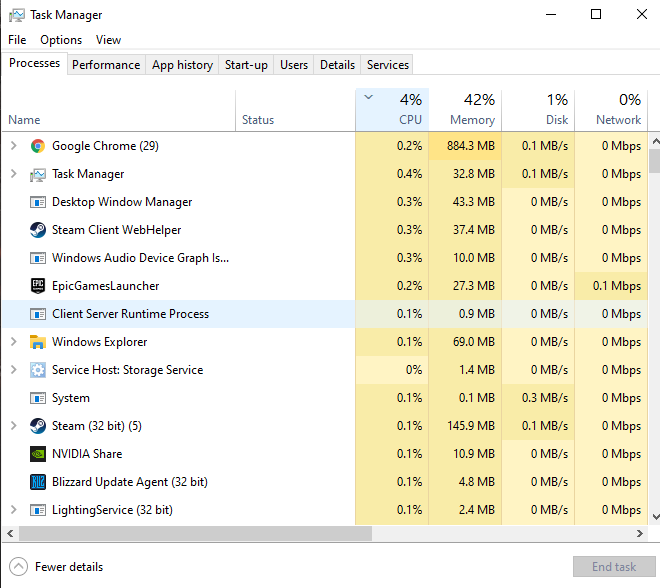Click the Task Manager title bar icon
The image size is (660, 588).
(16, 15)
